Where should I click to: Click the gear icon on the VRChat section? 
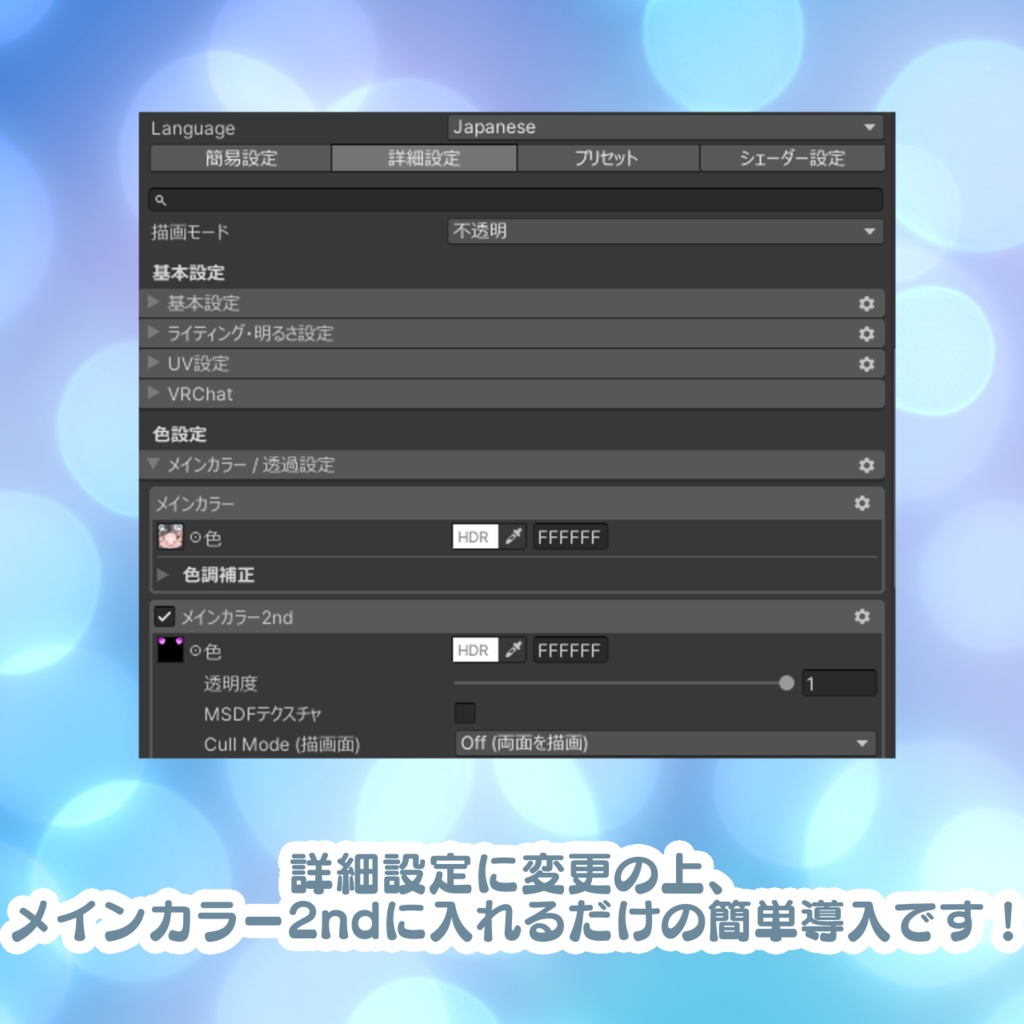tap(868, 394)
